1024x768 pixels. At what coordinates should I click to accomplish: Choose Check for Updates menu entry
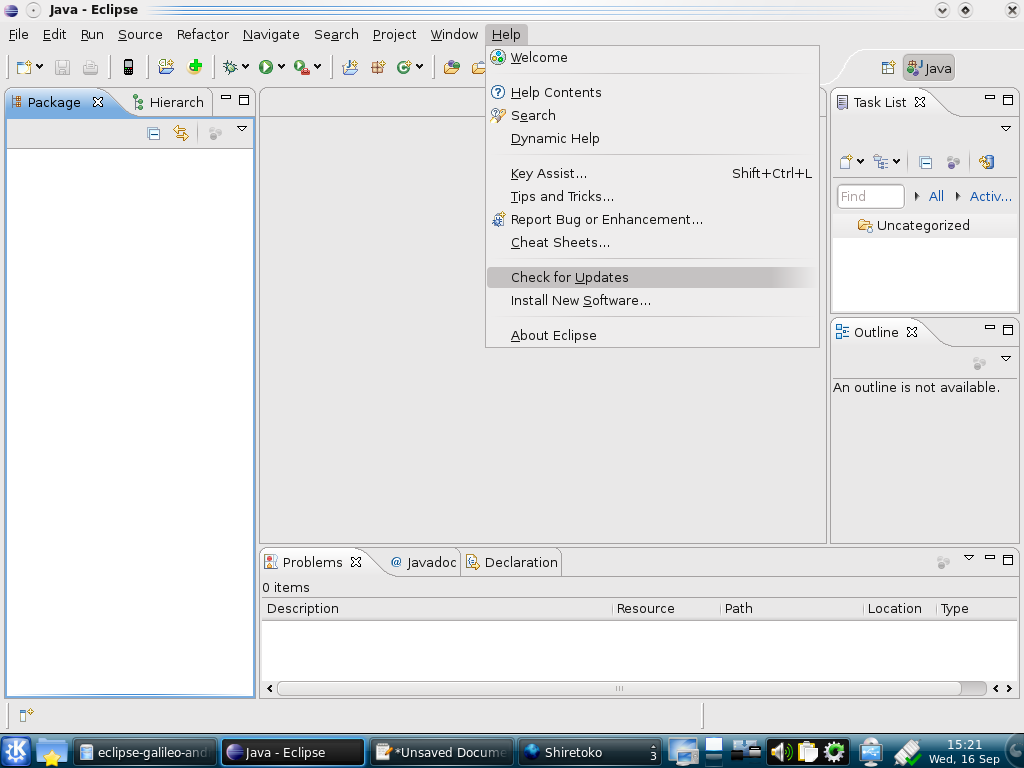[x=652, y=278]
